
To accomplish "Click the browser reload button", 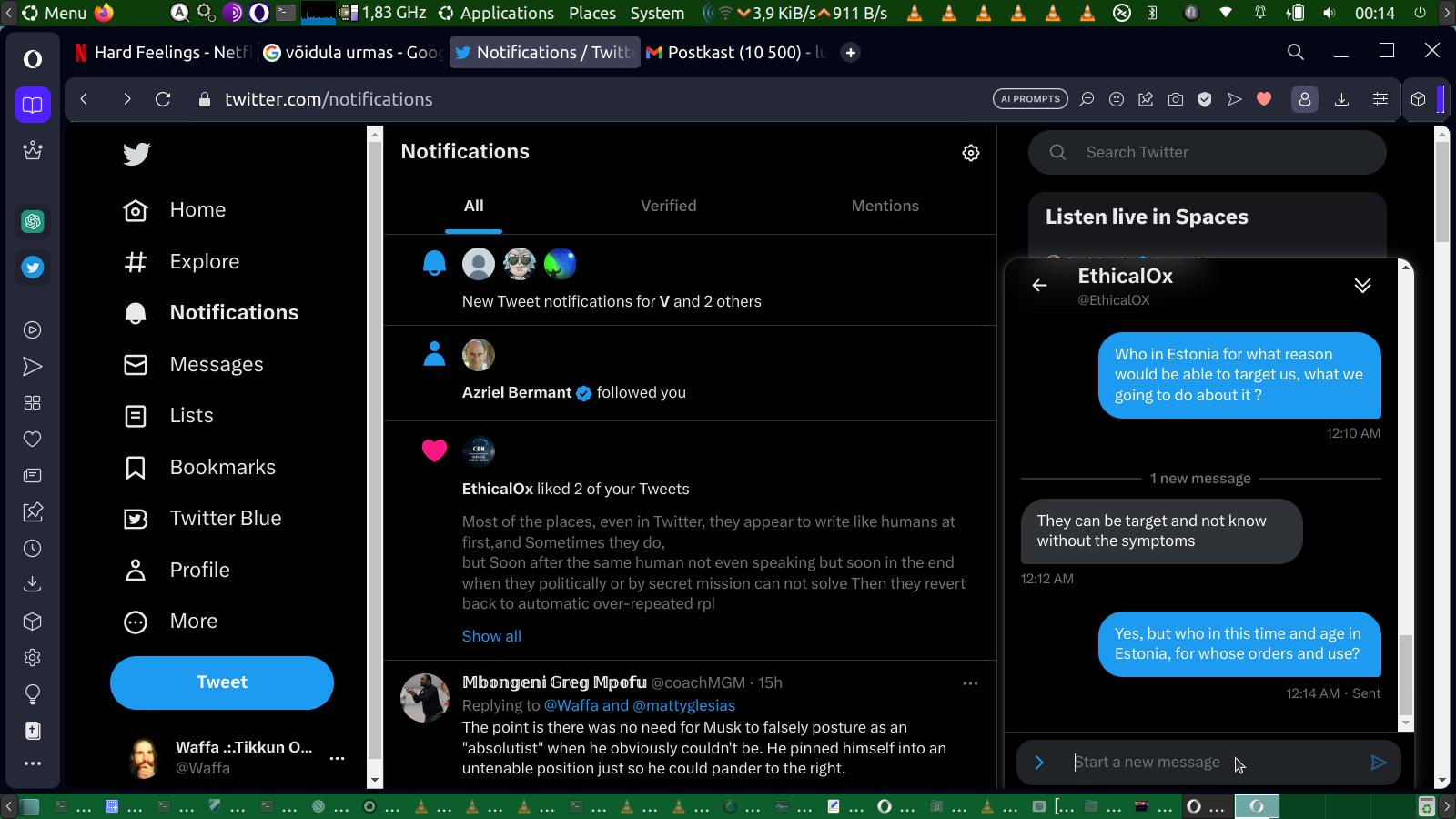I will pyautogui.click(x=163, y=99).
